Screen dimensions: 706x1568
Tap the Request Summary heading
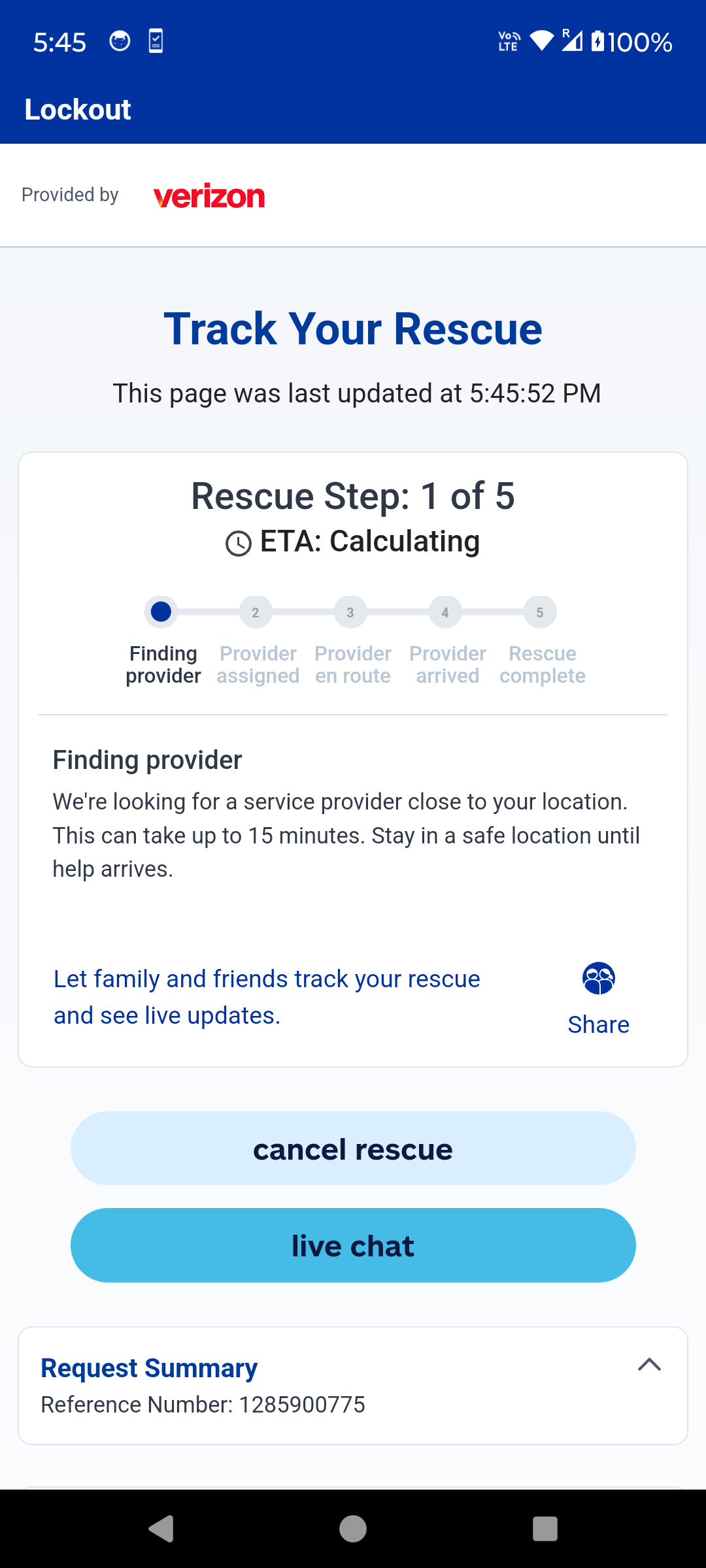(x=149, y=1367)
